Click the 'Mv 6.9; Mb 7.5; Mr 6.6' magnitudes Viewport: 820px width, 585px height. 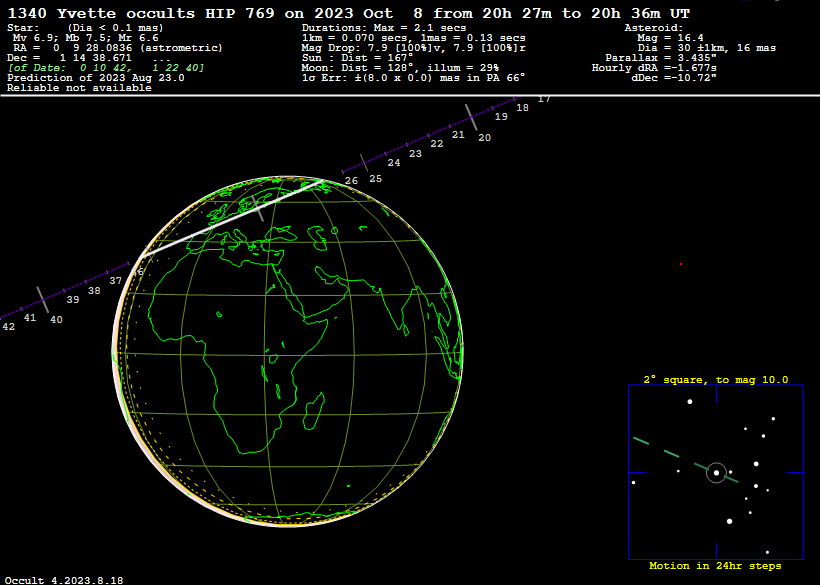[x=85, y=38]
